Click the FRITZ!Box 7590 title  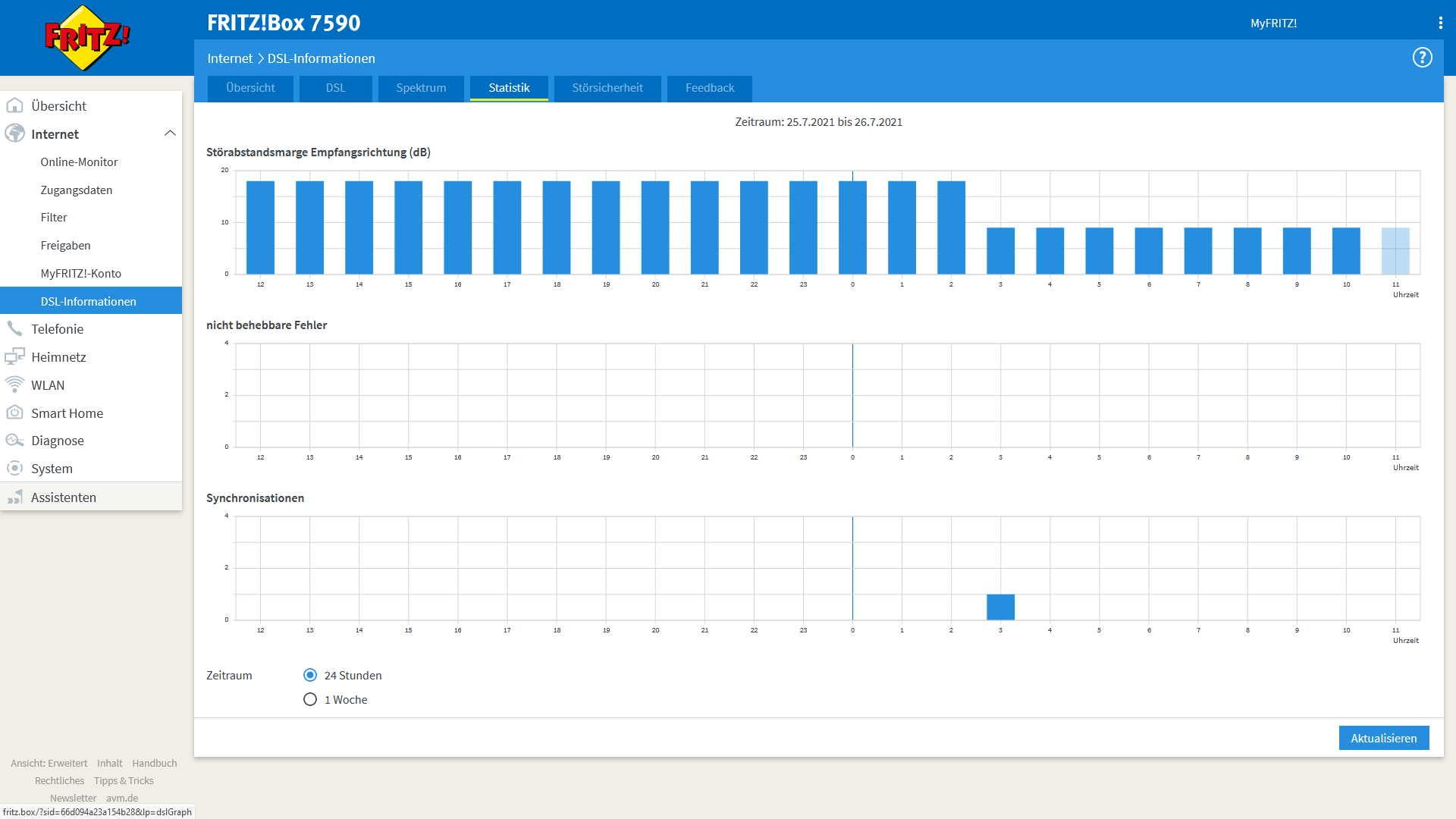[x=284, y=23]
